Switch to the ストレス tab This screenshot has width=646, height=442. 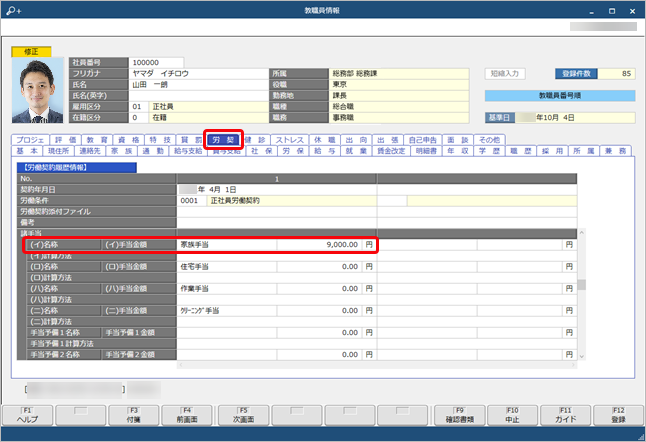tap(288, 139)
